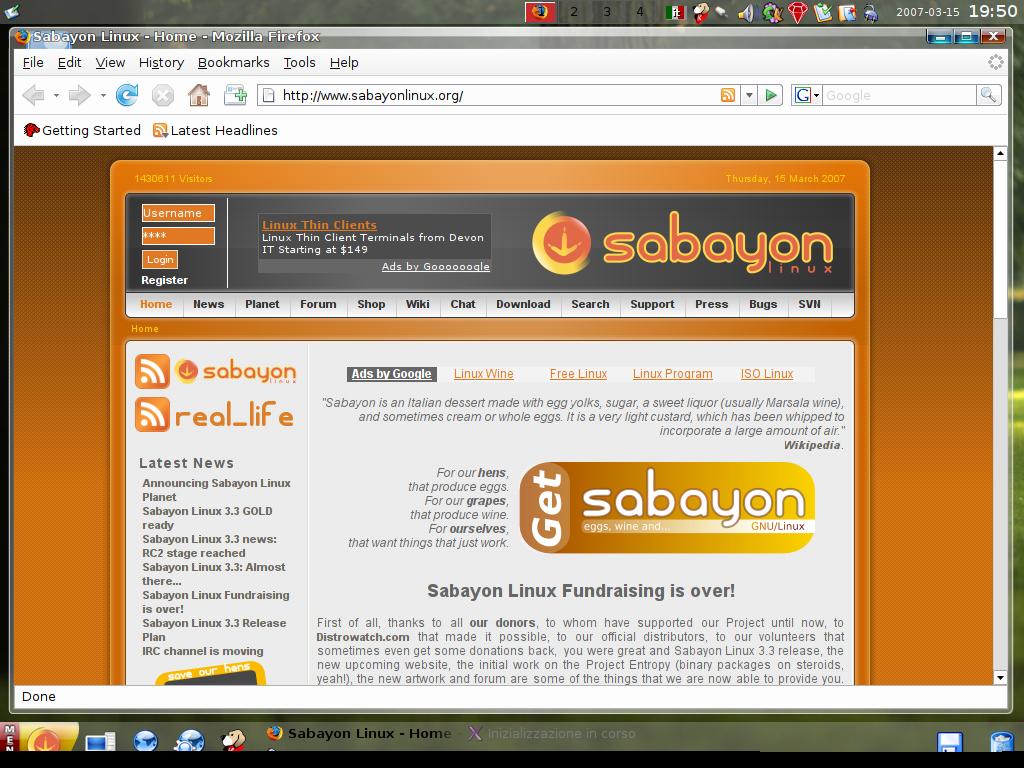Click the Getting Started bookmark

(82, 130)
